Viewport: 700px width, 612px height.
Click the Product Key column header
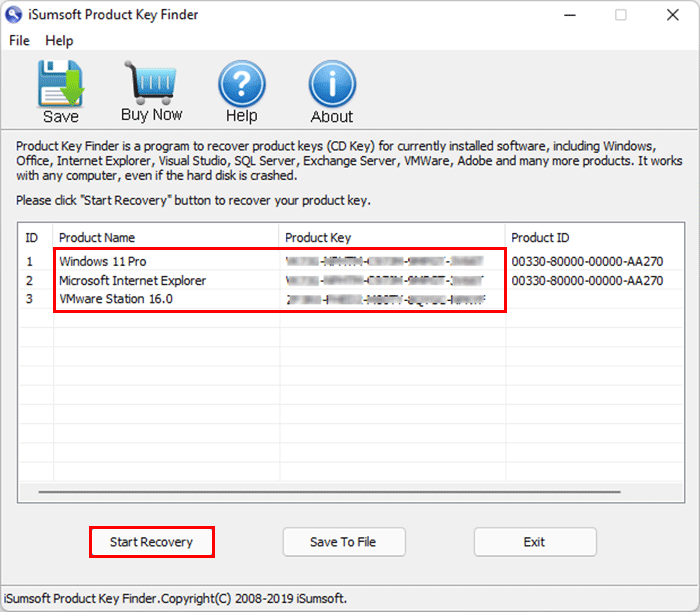392,237
